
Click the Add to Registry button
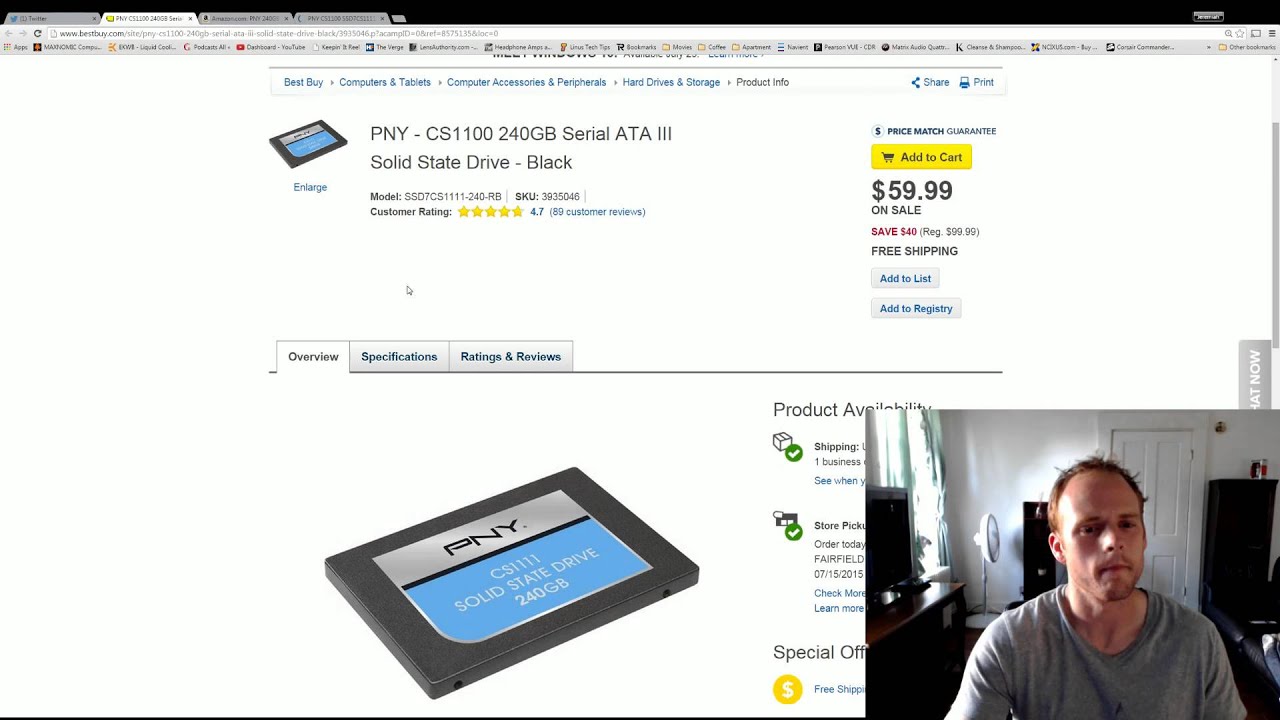click(x=916, y=308)
